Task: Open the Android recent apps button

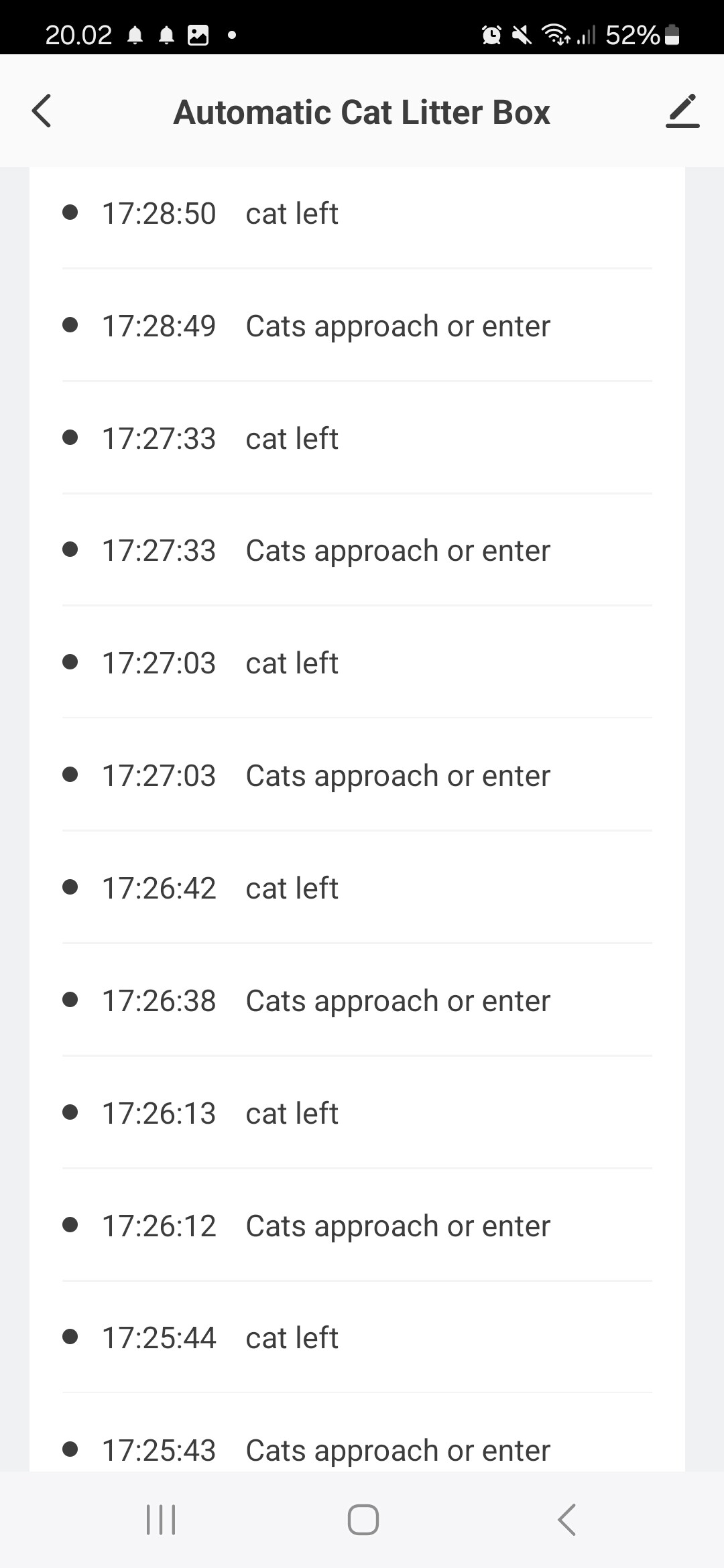Action: click(x=161, y=1519)
